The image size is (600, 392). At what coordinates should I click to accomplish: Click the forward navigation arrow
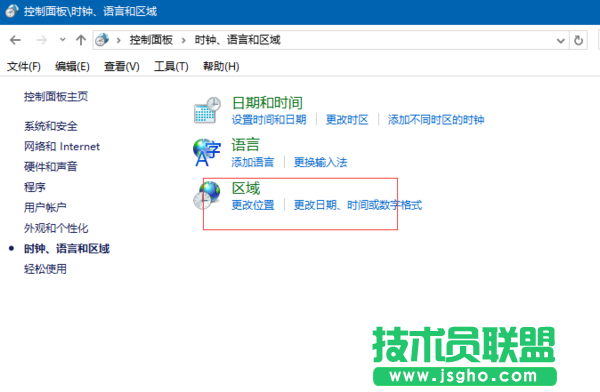41,40
